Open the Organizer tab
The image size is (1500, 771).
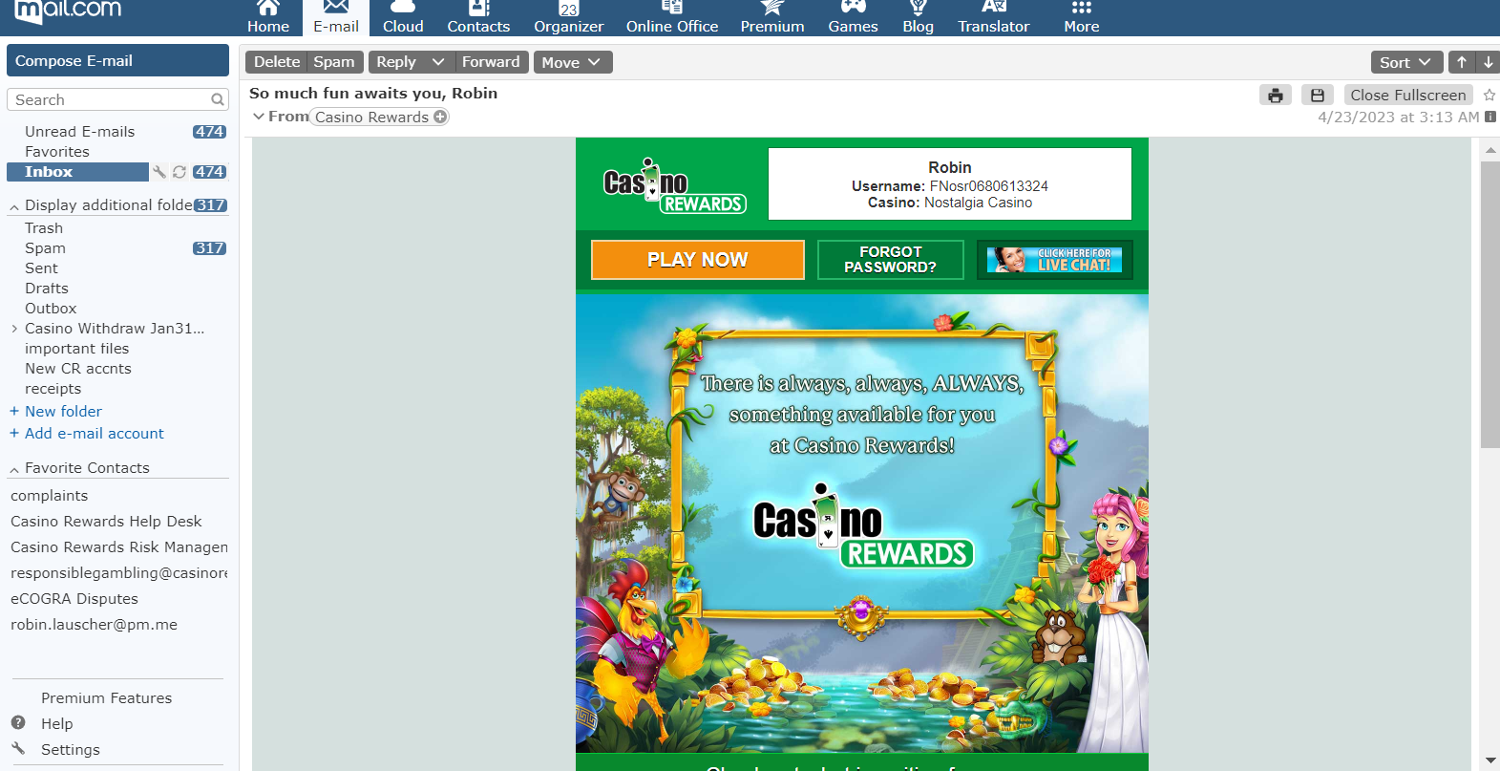pyautogui.click(x=568, y=18)
